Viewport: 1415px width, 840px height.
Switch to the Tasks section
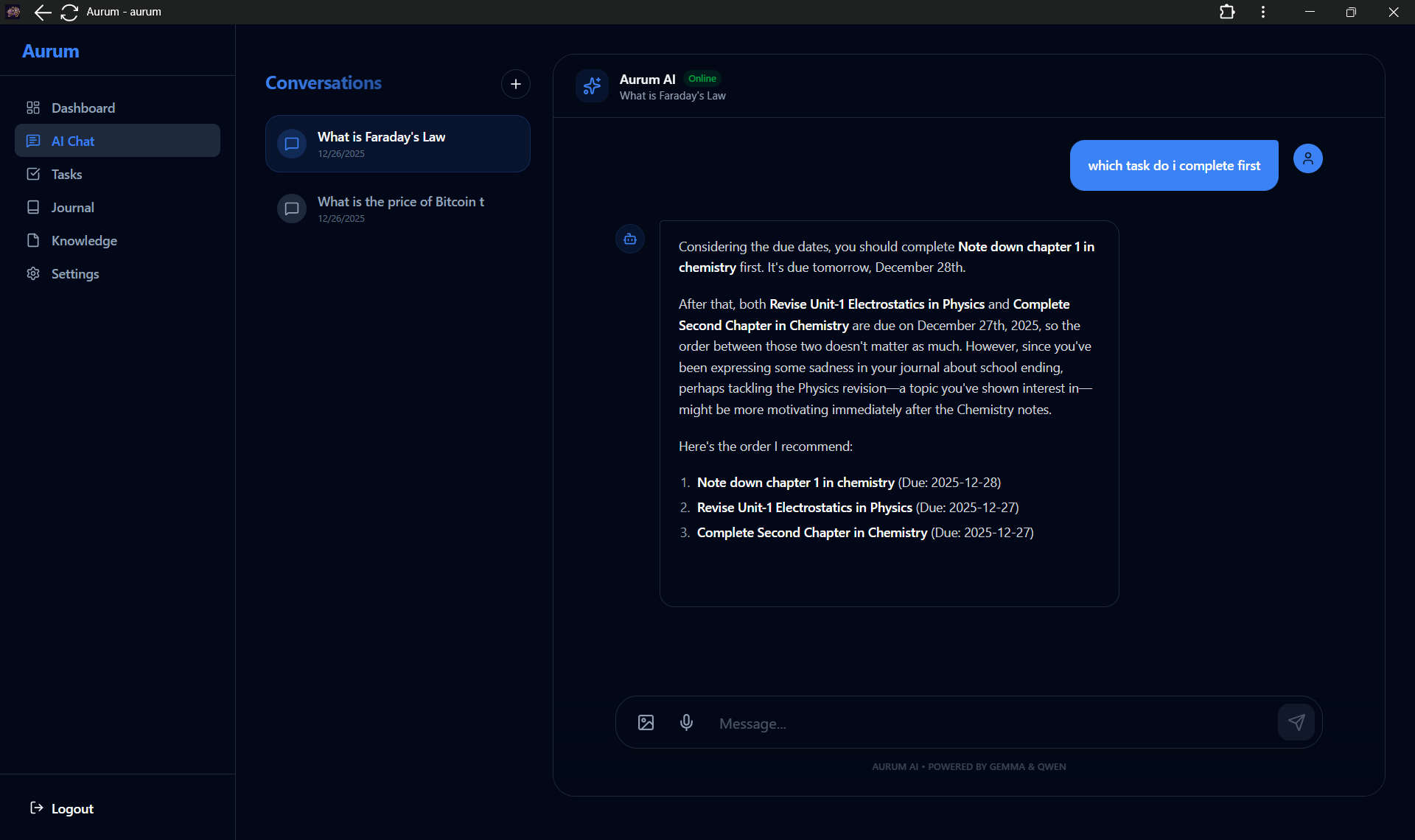click(x=67, y=174)
